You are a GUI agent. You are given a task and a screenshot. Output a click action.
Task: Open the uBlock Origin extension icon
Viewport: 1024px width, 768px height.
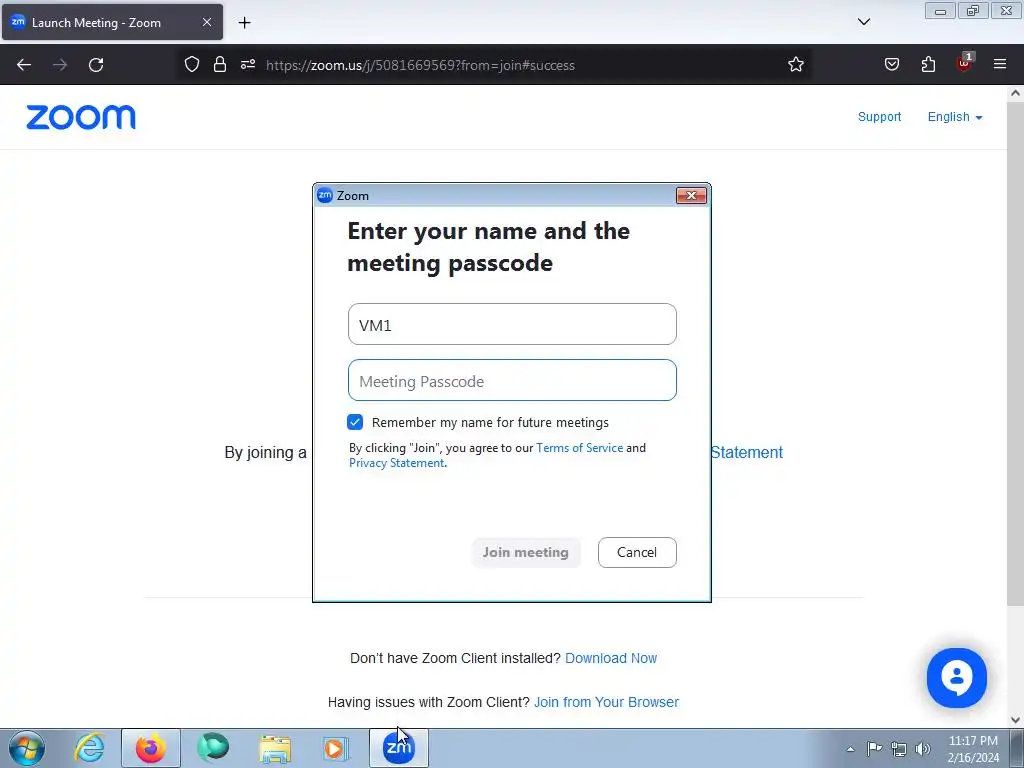click(965, 63)
